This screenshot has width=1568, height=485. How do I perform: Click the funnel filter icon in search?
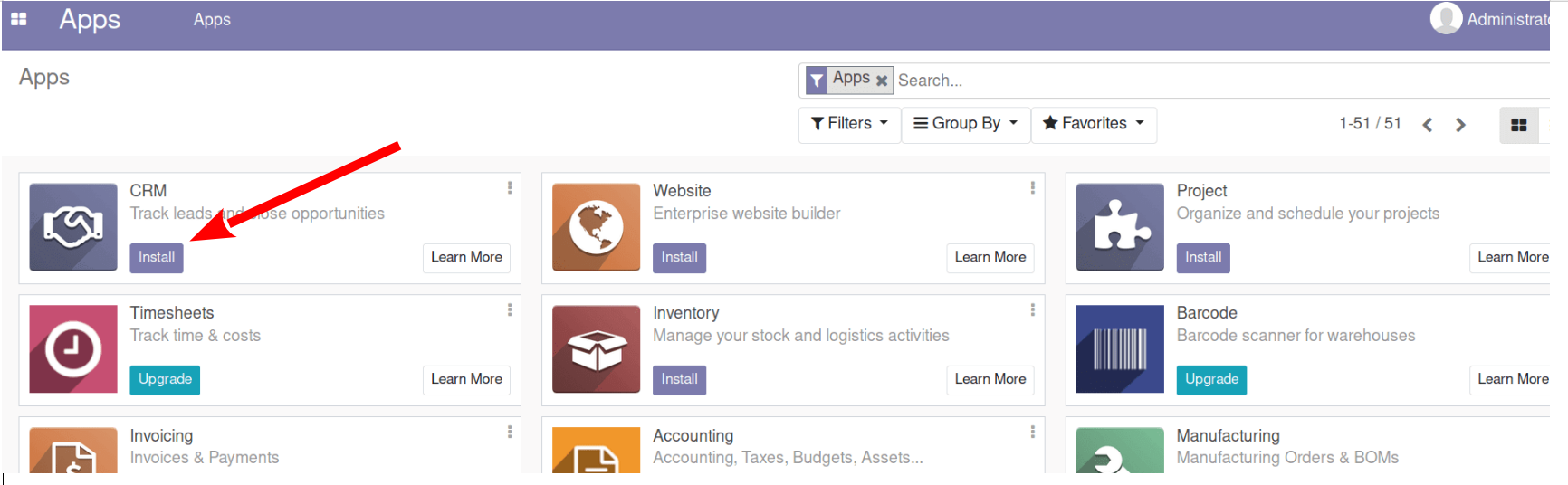click(817, 81)
